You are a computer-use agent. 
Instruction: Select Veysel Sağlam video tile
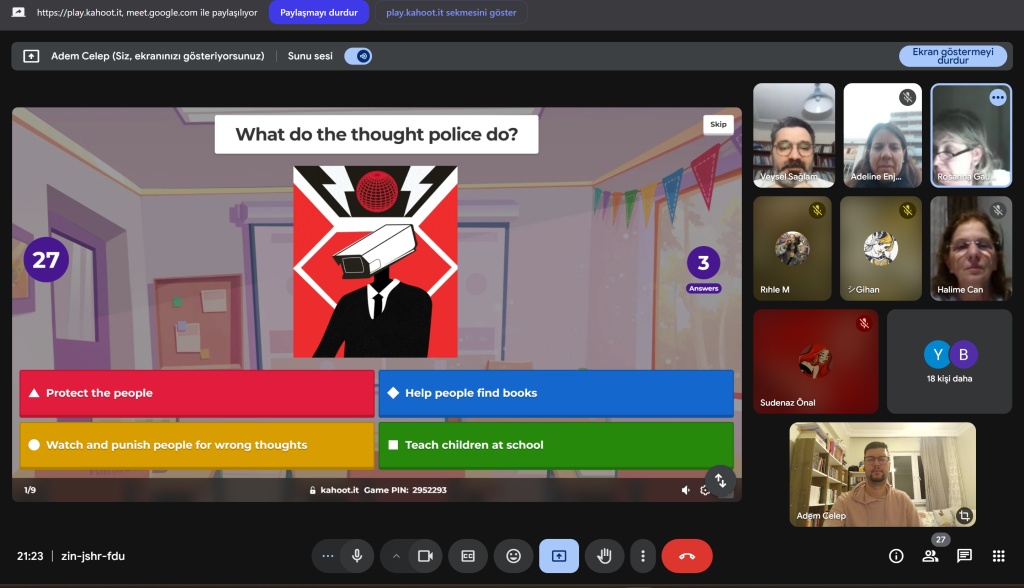[793, 135]
